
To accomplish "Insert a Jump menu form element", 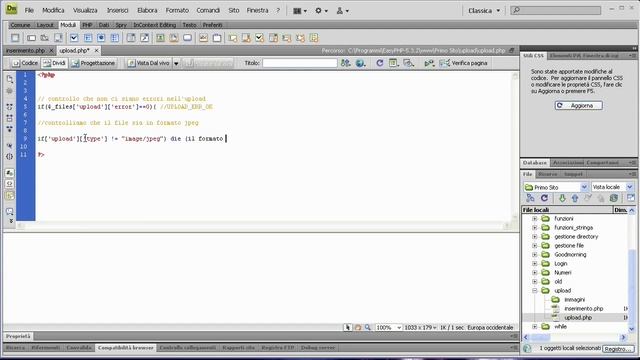I will click(x=144, y=38).
